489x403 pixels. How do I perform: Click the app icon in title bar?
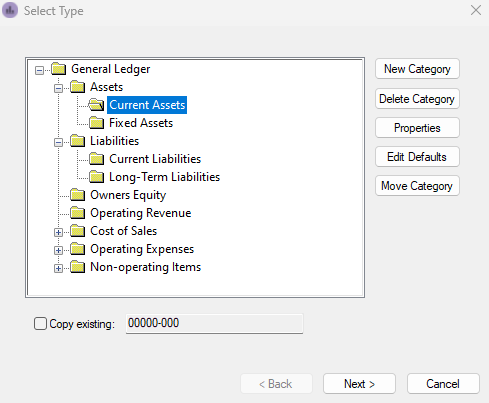tap(10, 10)
